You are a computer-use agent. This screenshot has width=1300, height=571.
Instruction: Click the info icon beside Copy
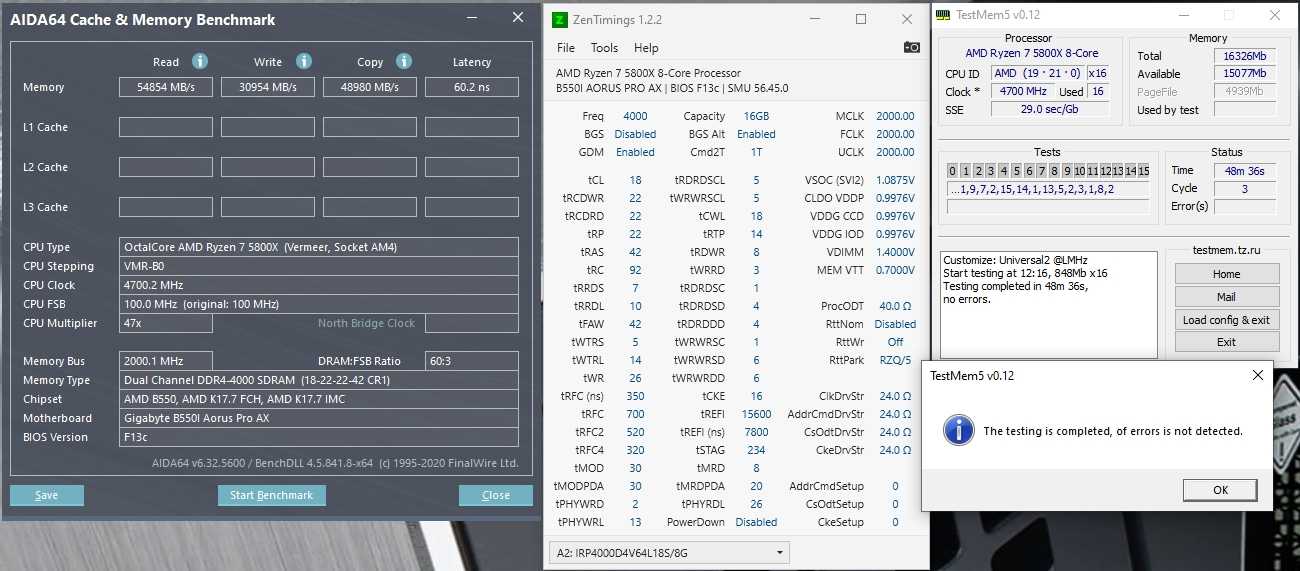tap(404, 61)
